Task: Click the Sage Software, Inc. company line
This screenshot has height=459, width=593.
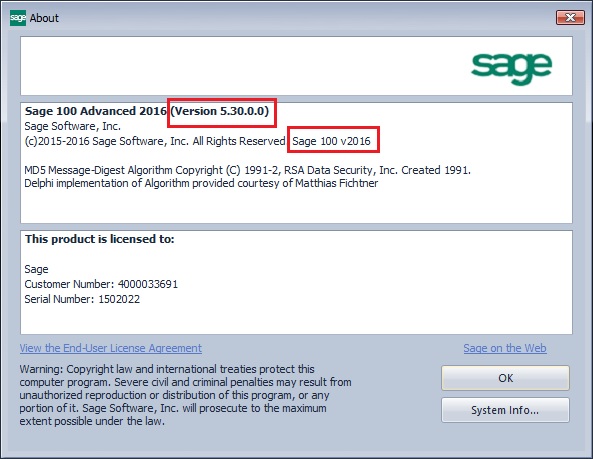Action: point(73,126)
